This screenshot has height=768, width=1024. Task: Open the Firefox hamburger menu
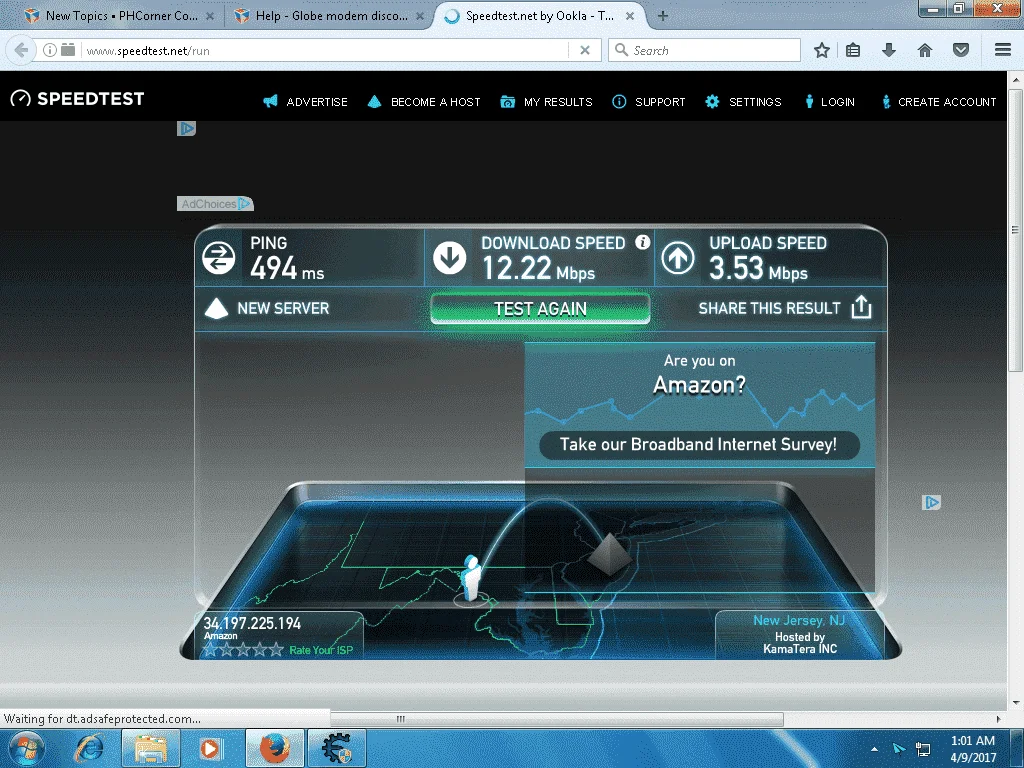[x=1003, y=50]
